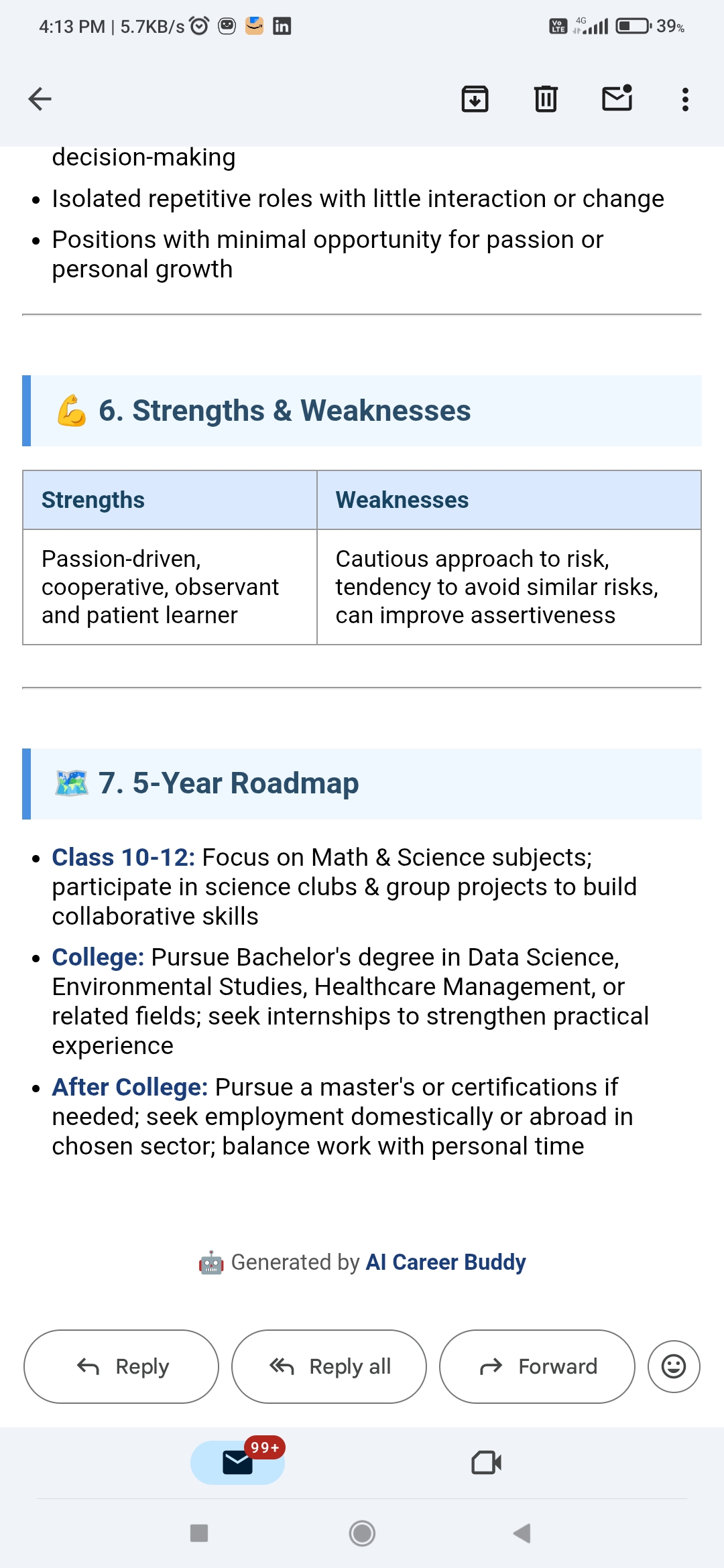Forward this email

point(537,1366)
